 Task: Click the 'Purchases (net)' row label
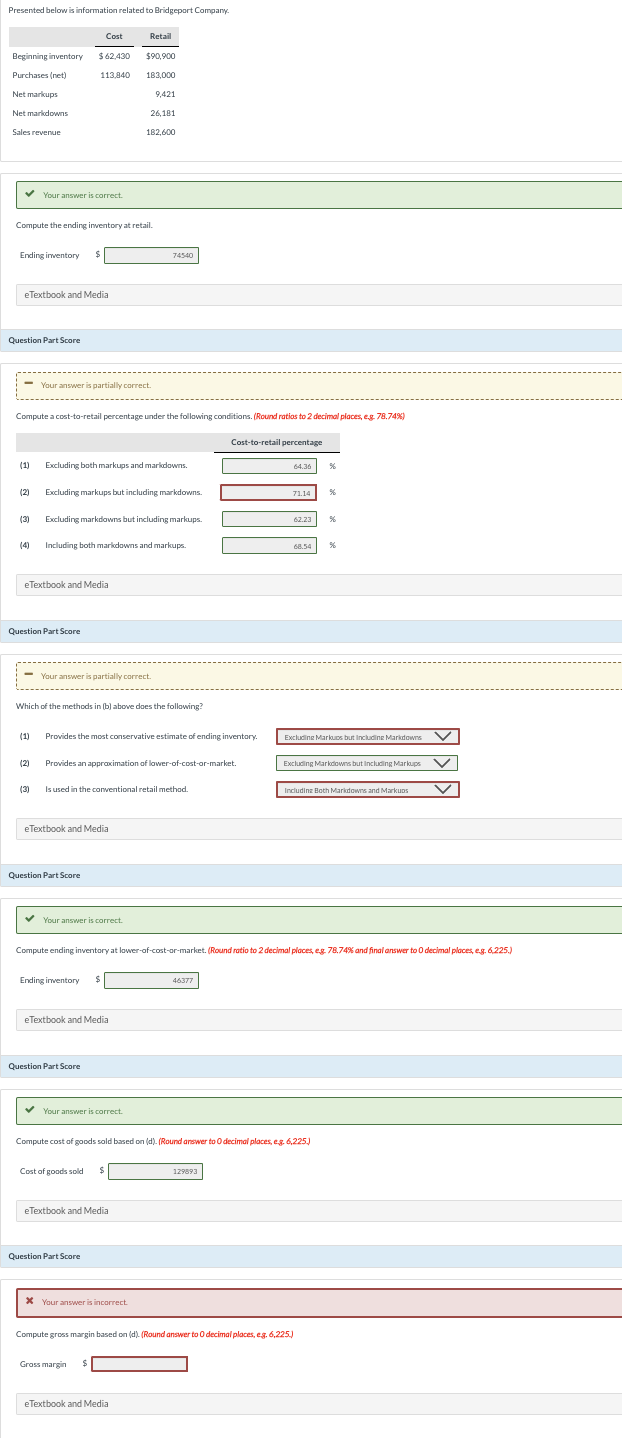(x=39, y=75)
